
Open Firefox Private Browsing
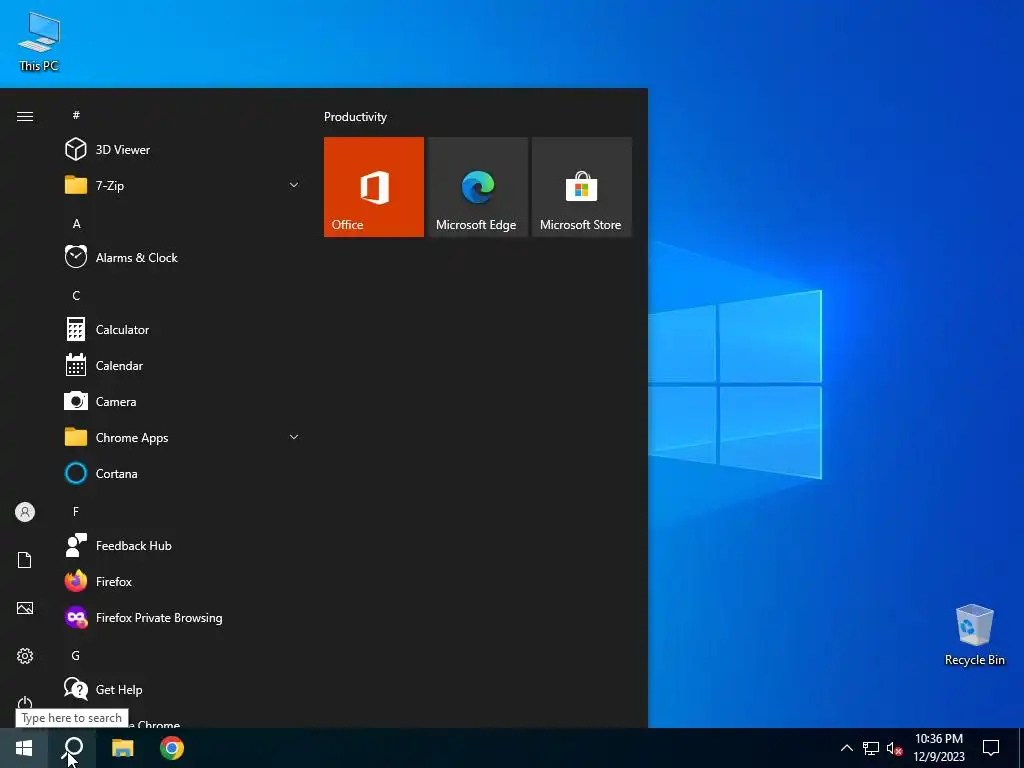point(183,618)
